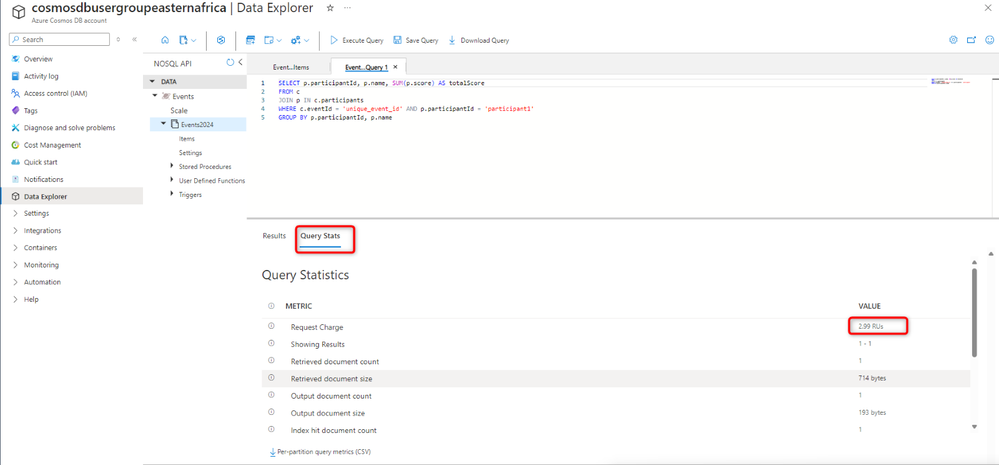Close the Event...Query 1 tab
Image resolution: width=999 pixels, height=465 pixels.
point(396,67)
